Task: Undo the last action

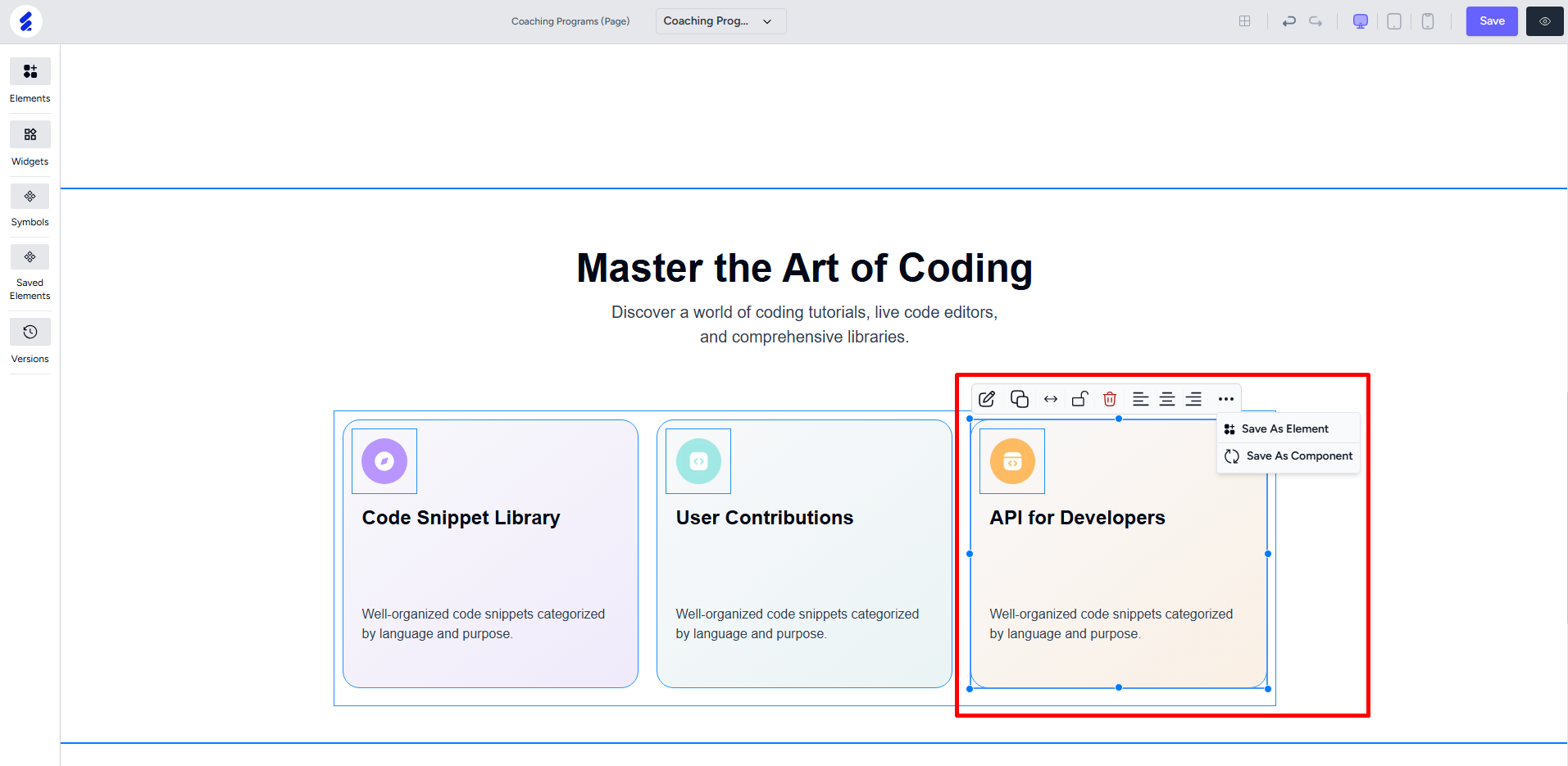Action: pyautogui.click(x=1288, y=21)
